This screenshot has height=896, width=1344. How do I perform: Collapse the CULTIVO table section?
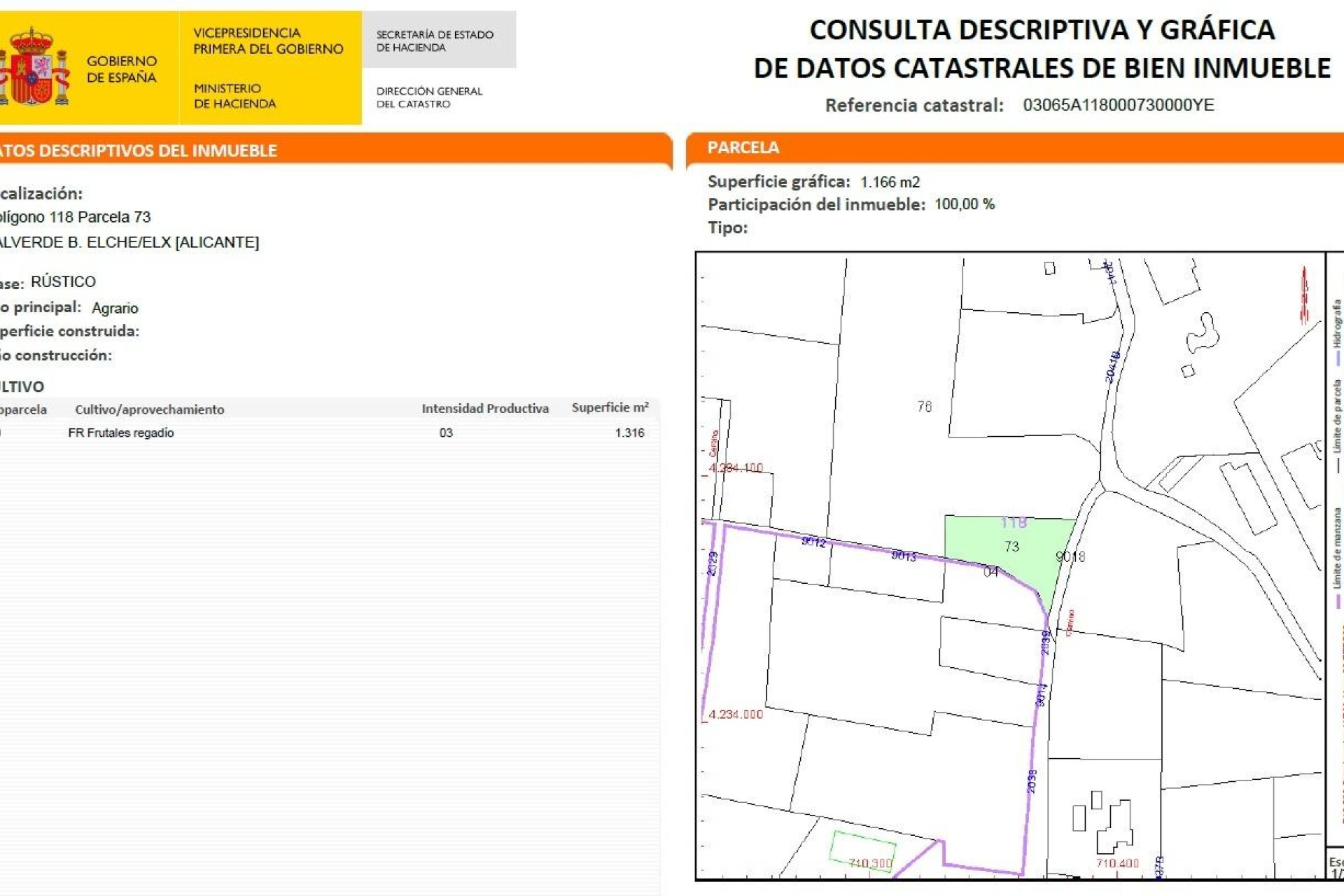click(21, 386)
